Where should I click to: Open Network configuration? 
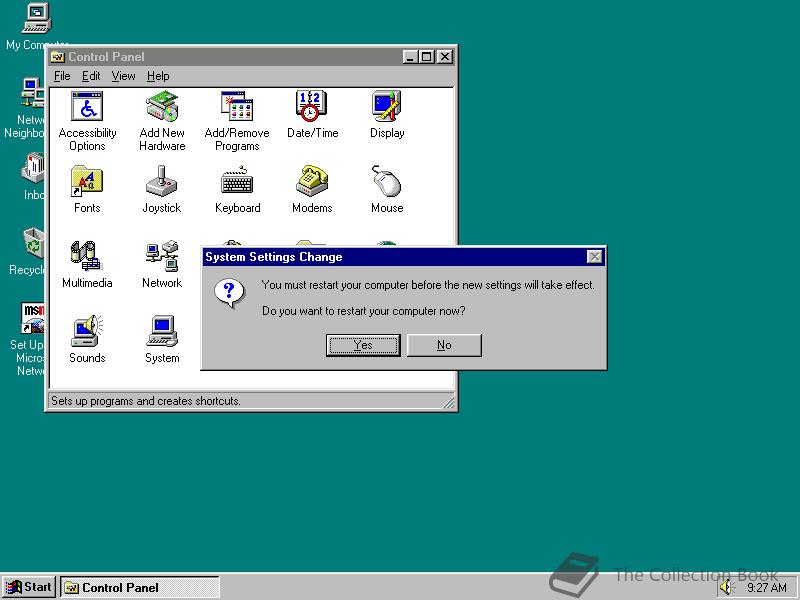[x=162, y=258]
